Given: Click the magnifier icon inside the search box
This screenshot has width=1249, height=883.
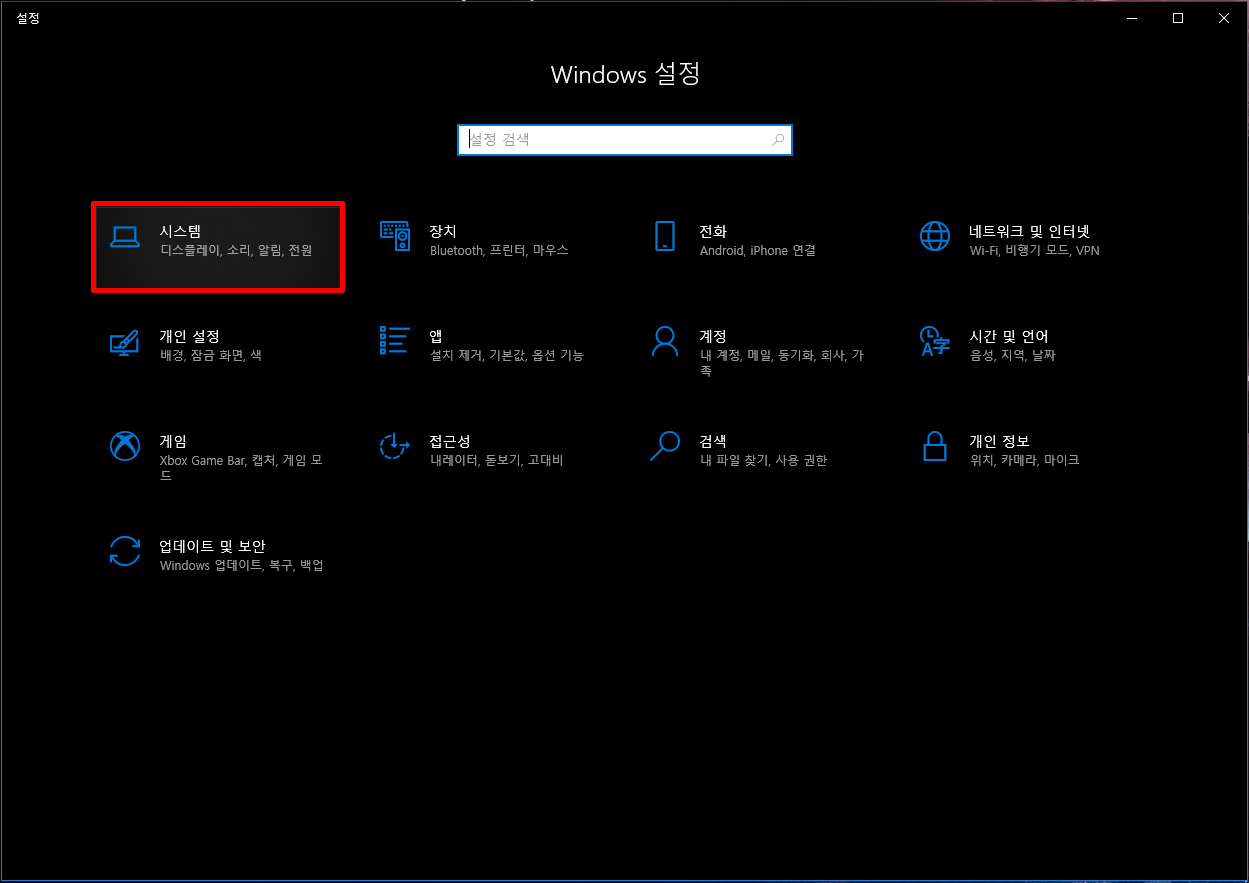Looking at the screenshot, I should point(778,140).
